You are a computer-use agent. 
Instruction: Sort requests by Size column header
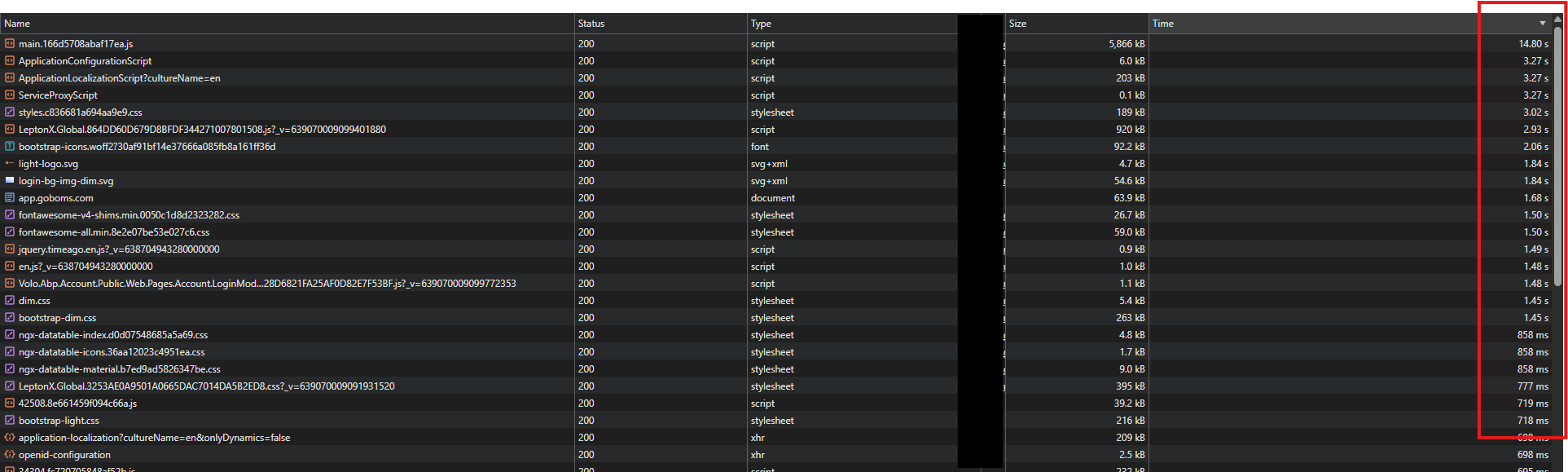pos(1077,24)
